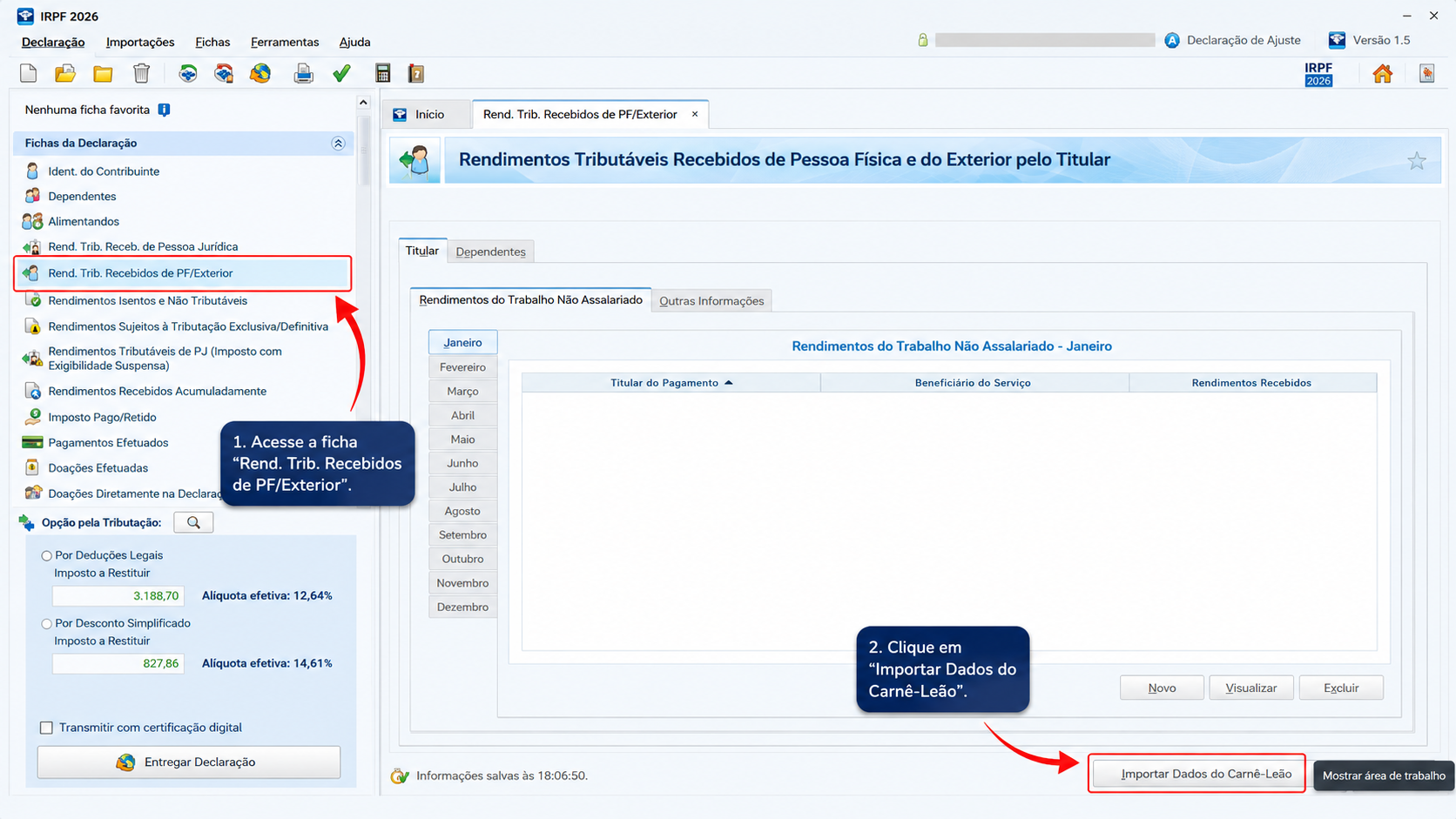Mark ficha as favorite with star icon

(1417, 161)
